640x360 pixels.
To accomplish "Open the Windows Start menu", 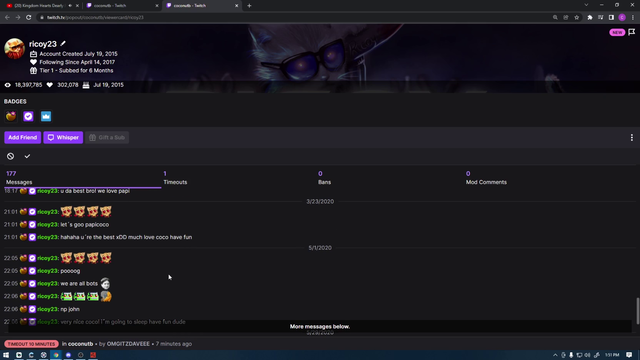I will click(6, 355).
